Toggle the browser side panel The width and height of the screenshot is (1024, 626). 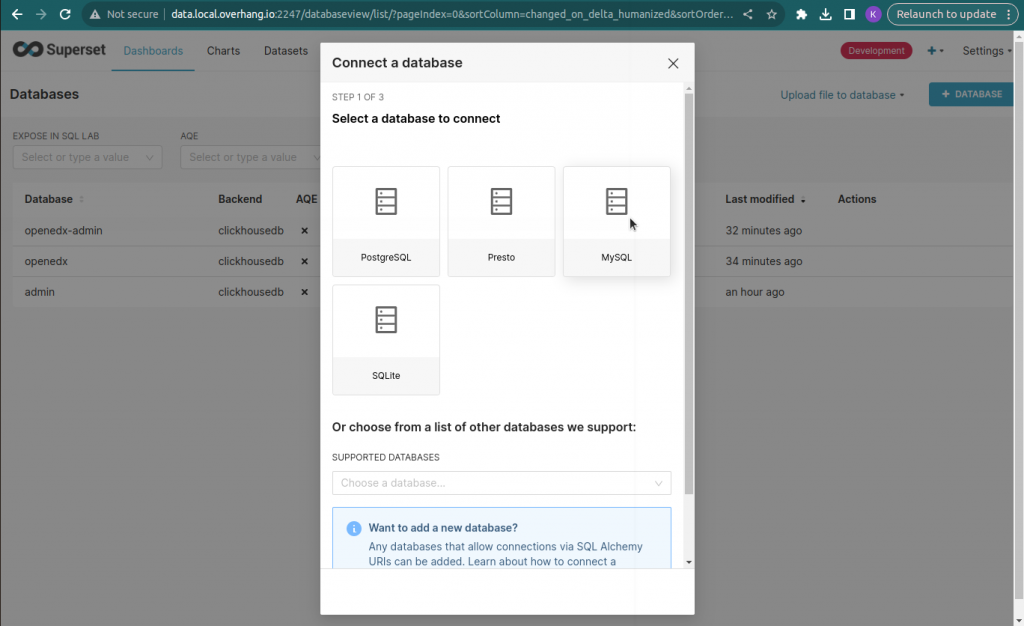tap(850, 14)
